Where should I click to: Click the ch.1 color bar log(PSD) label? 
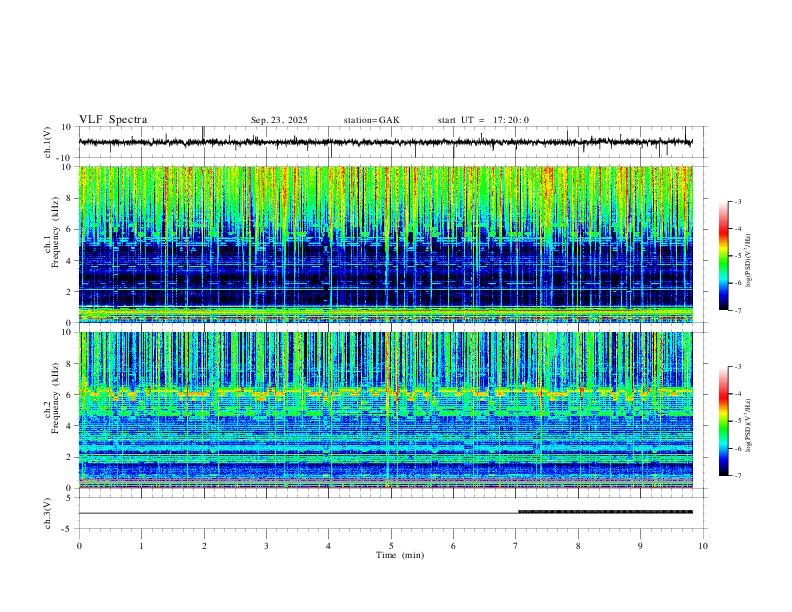748,261
